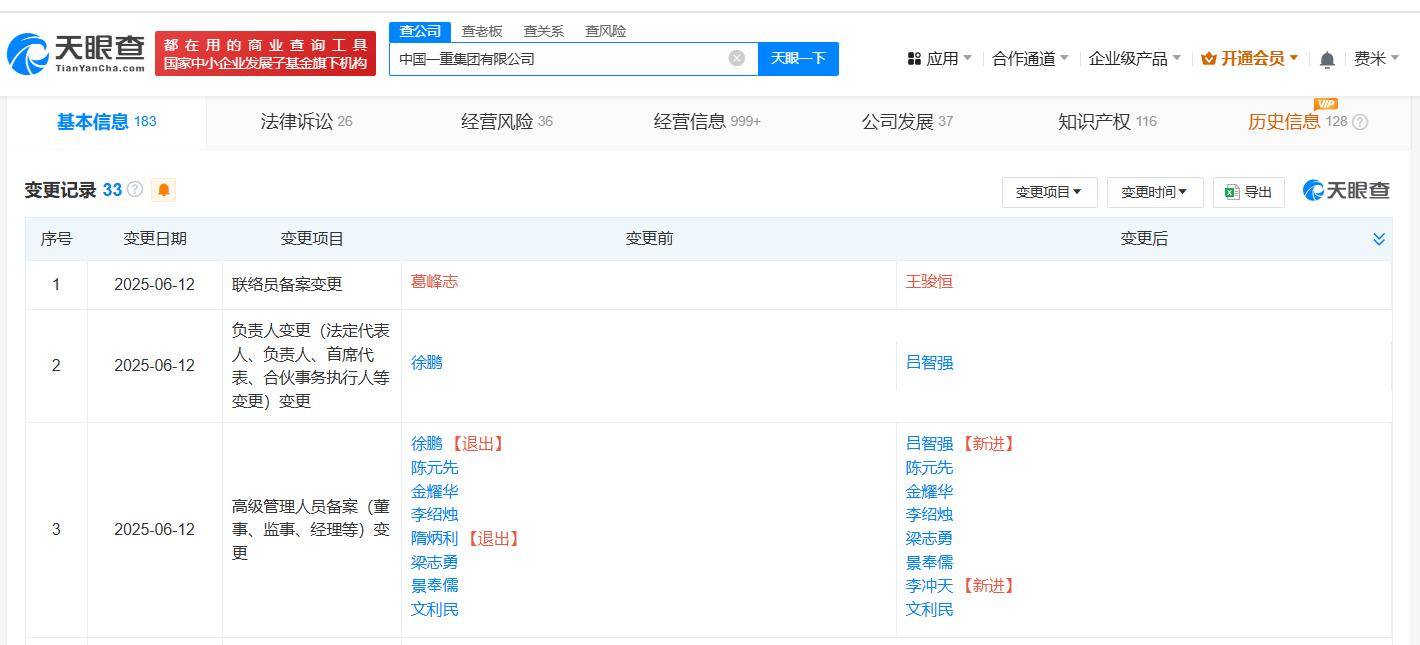Open 葛峰志 in the 变更前 column
The height and width of the screenshot is (645, 1420).
click(434, 282)
